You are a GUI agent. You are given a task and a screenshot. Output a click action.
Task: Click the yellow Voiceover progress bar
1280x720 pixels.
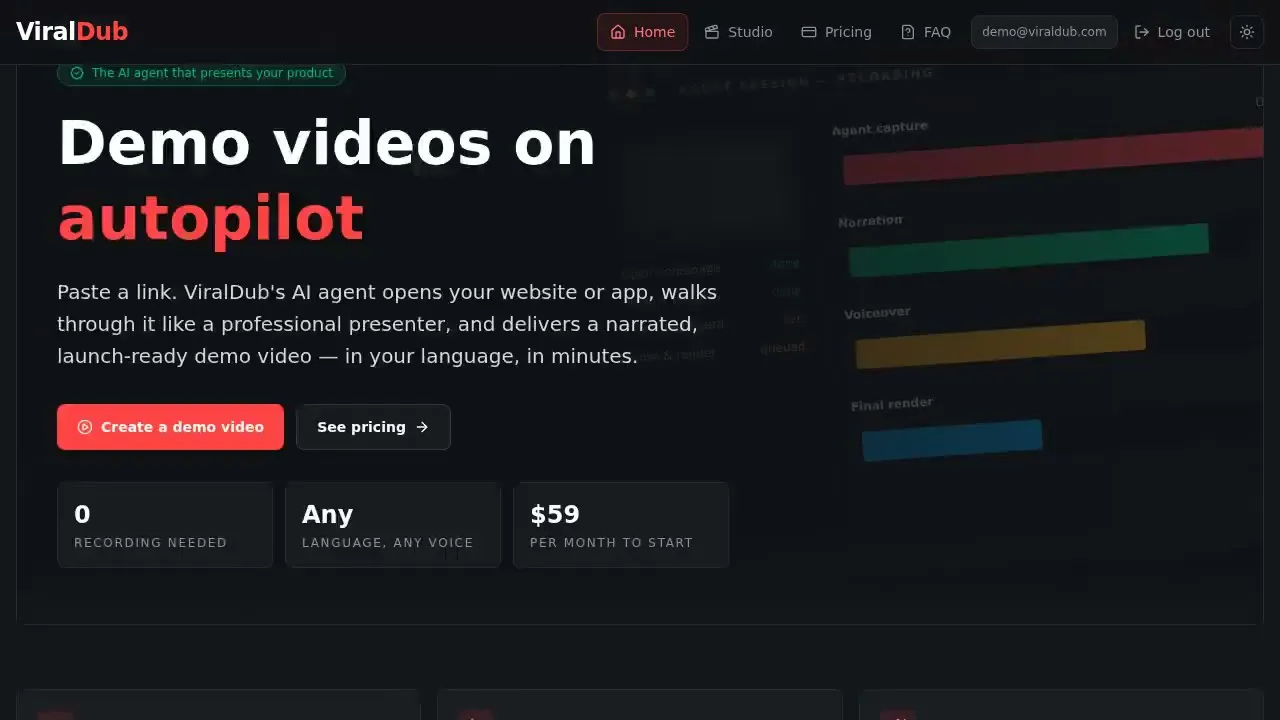coord(1000,344)
